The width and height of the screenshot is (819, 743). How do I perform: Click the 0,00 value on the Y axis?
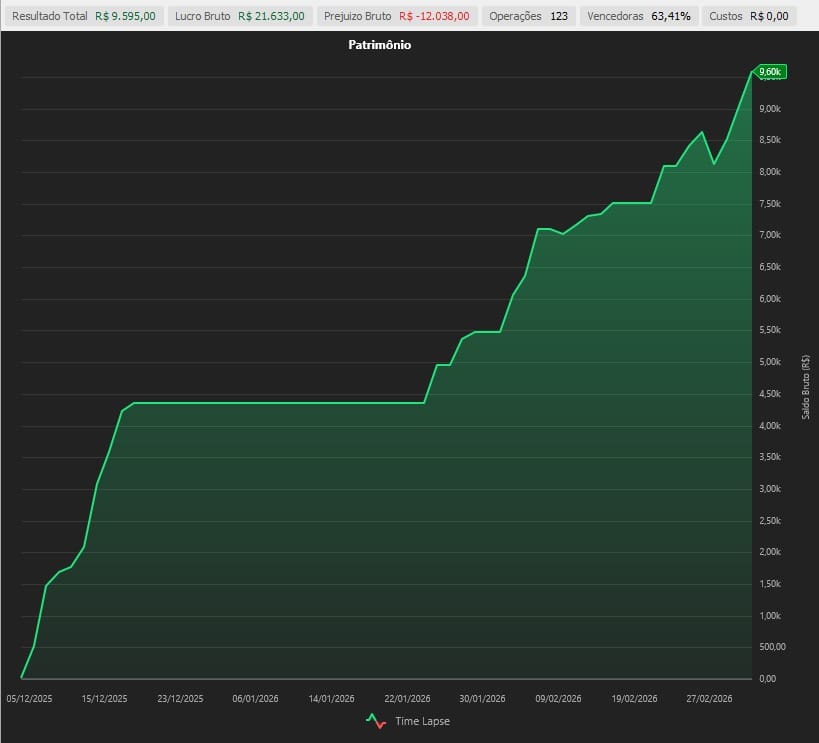pos(767,679)
